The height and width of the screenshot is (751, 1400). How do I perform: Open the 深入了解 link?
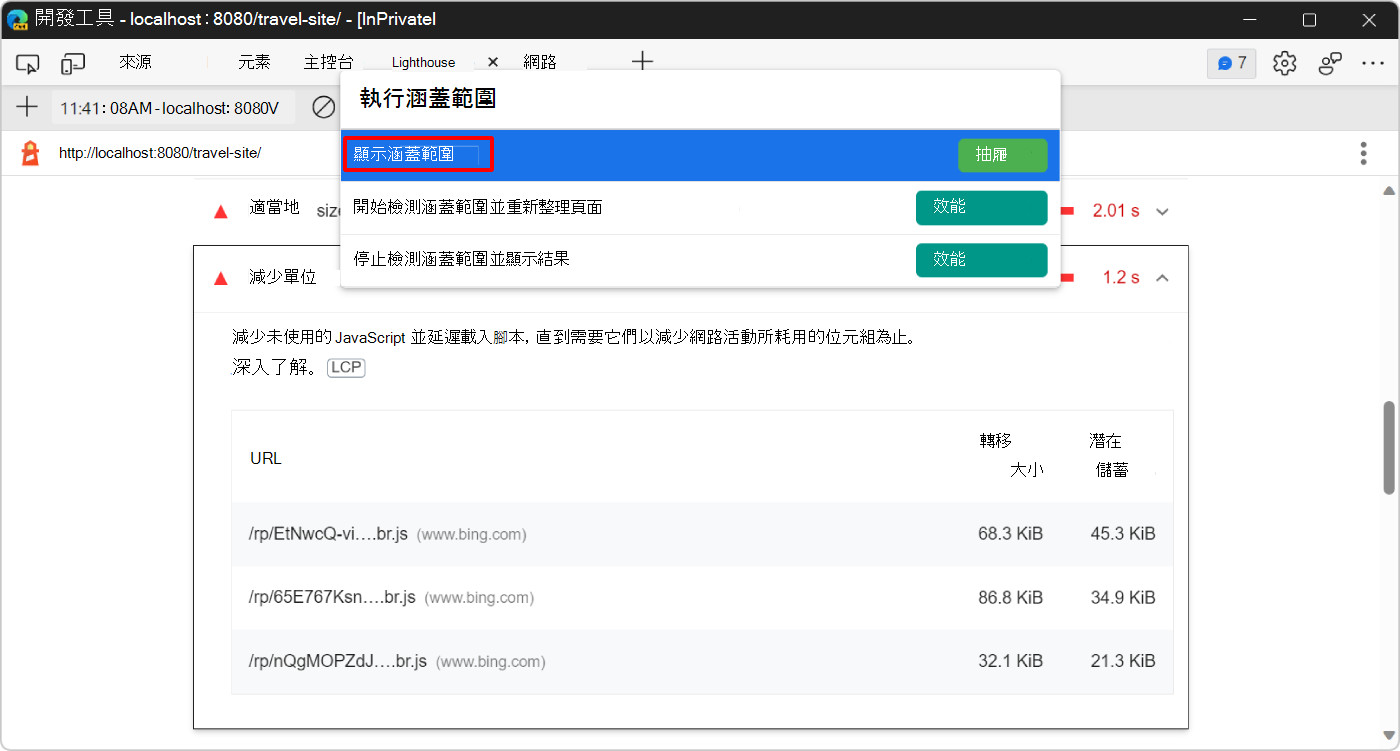[x=269, y=367]
